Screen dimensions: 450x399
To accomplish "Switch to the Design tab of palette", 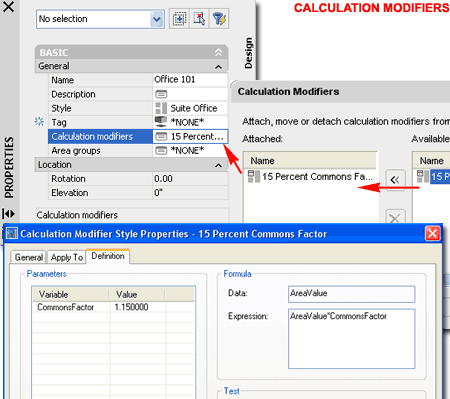I will point(248,53).
